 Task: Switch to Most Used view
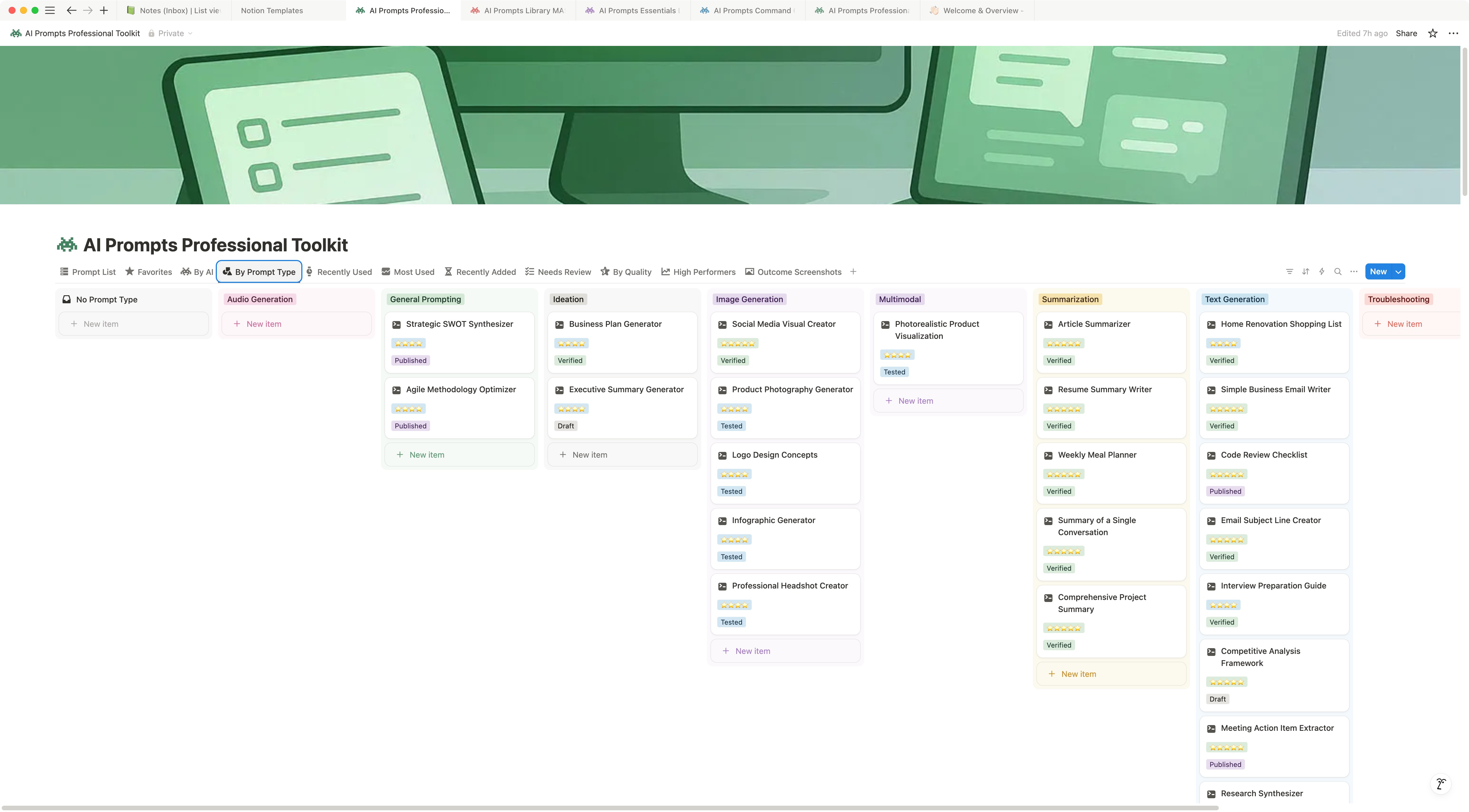click(408, 272)
